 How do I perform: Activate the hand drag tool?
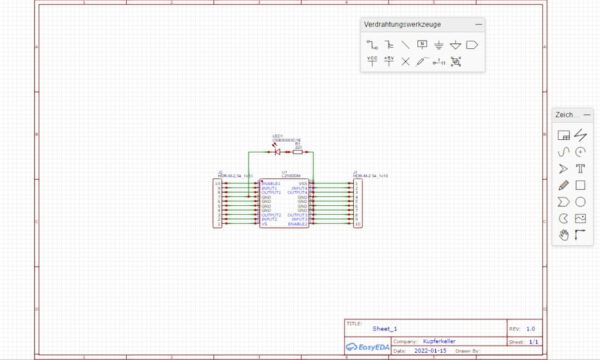(563, 235)
